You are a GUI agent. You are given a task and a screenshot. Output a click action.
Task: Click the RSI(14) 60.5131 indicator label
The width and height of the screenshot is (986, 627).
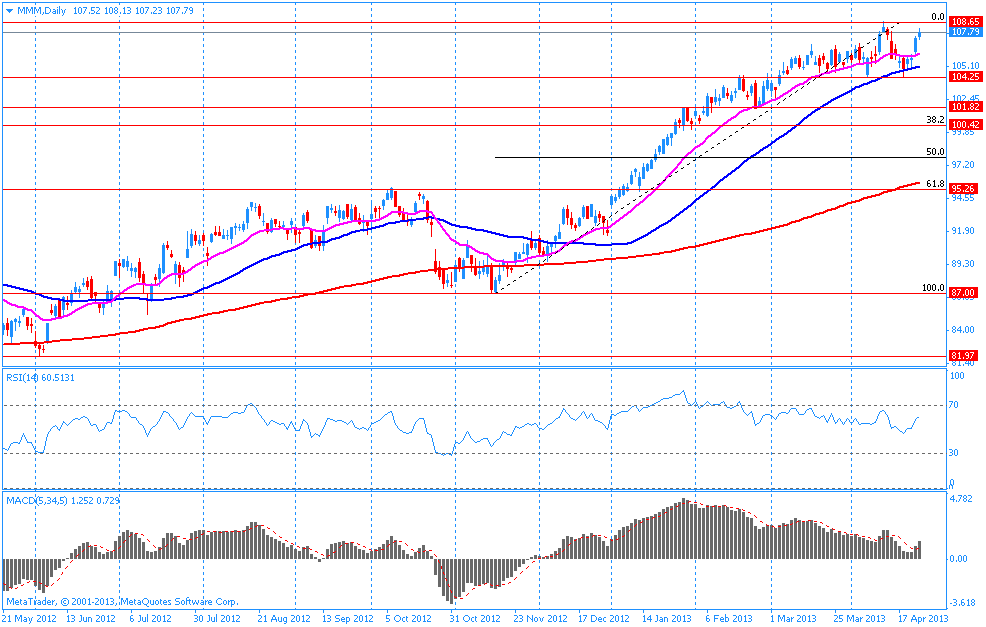coord(40,377)
